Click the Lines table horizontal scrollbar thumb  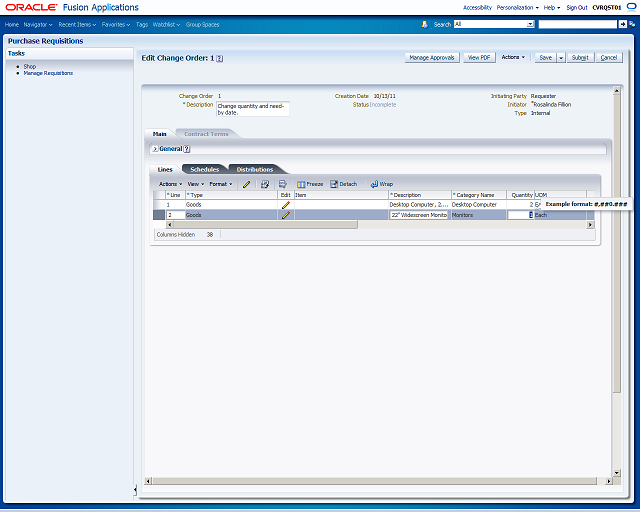click(265, 225)
